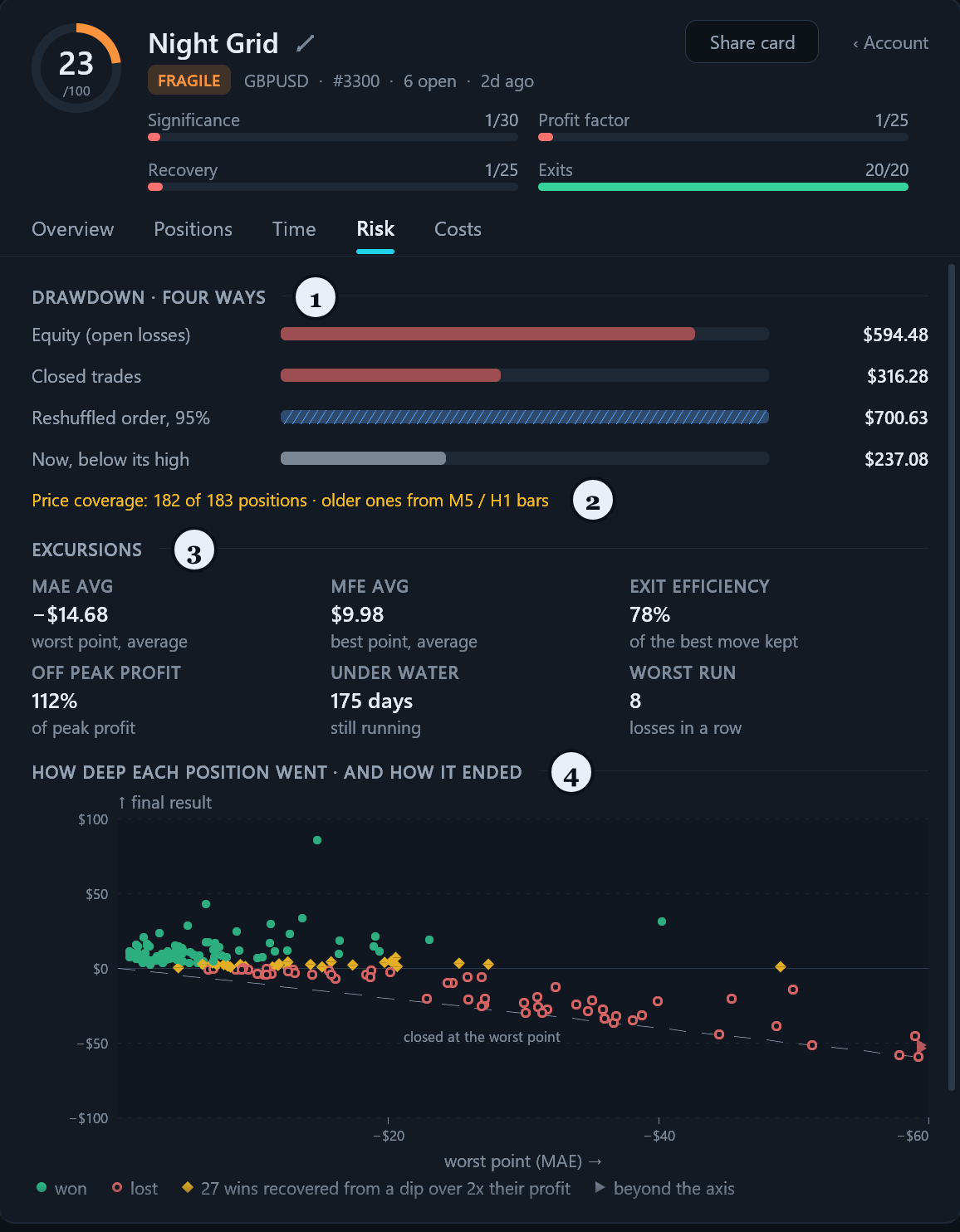Click the vertical scrollbar on right edge

click(x=952, y=677)
